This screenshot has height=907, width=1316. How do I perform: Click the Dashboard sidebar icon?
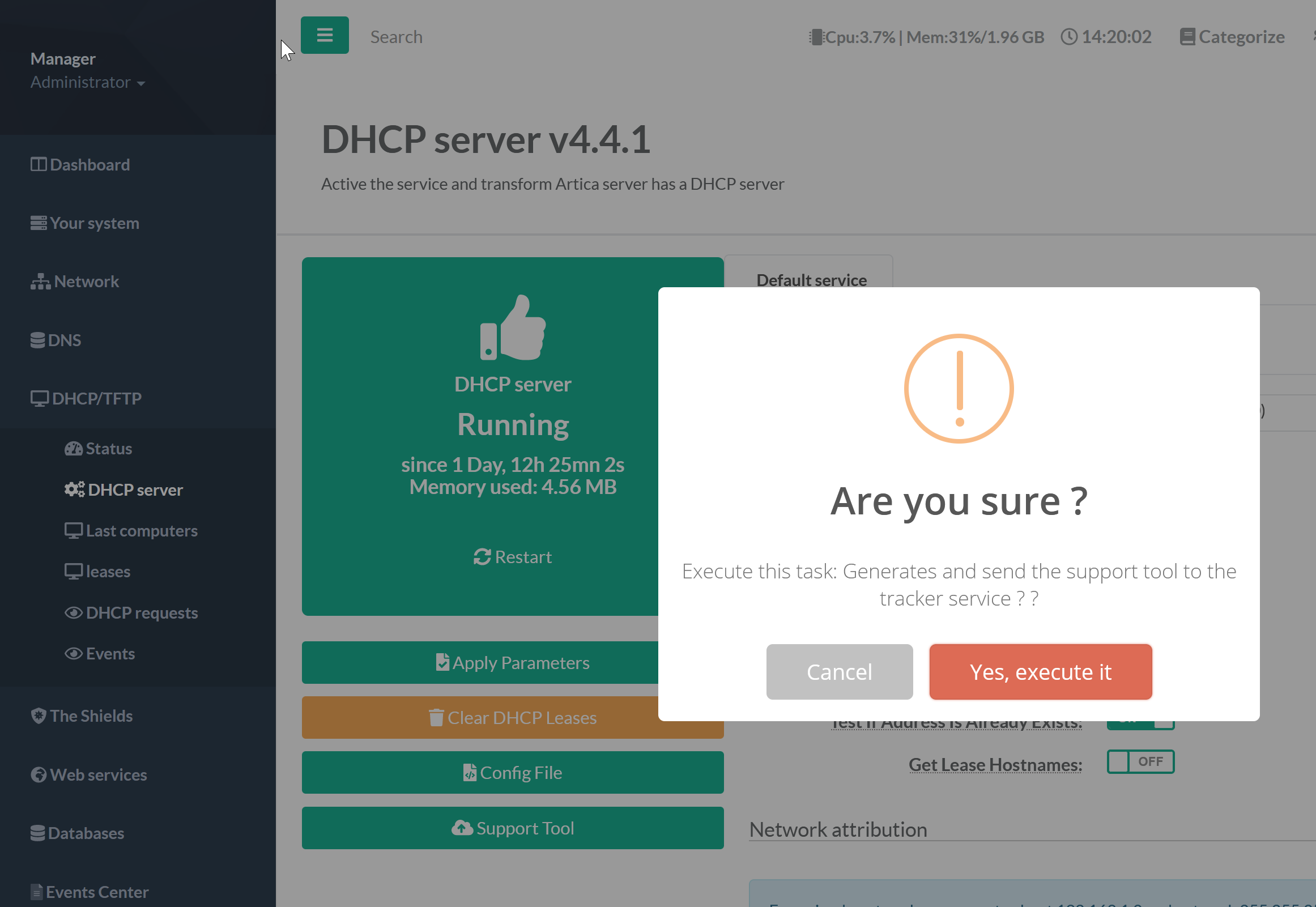click(38, 165)
